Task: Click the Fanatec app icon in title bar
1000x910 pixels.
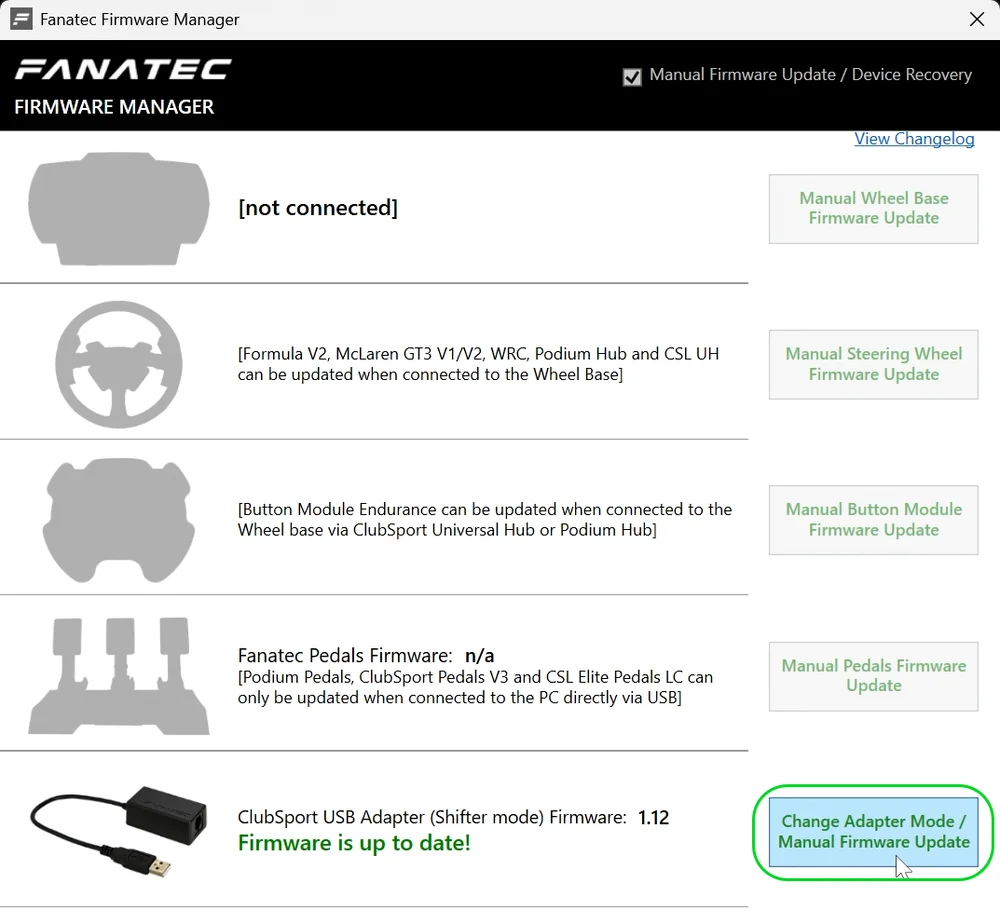Action: 21,19
